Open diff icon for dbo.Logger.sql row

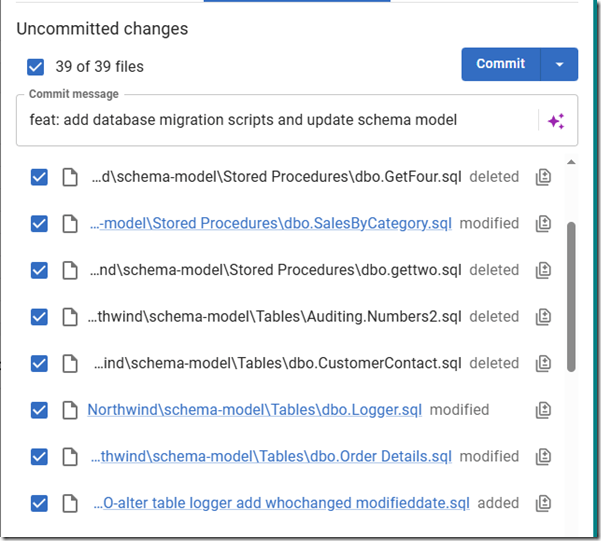[x=543, y=410]
